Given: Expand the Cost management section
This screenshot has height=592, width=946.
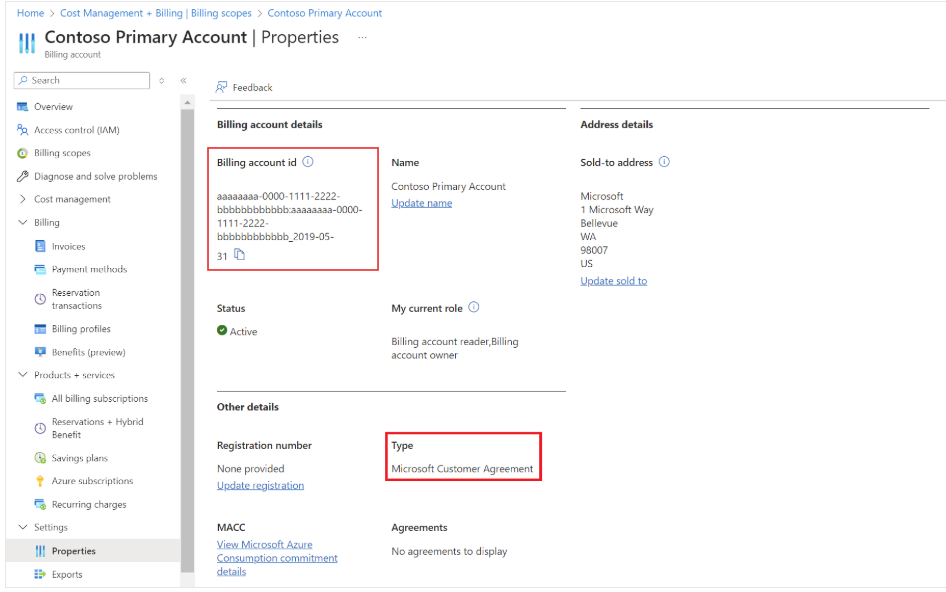Looking at the screenshot, I should pos(22,199).
